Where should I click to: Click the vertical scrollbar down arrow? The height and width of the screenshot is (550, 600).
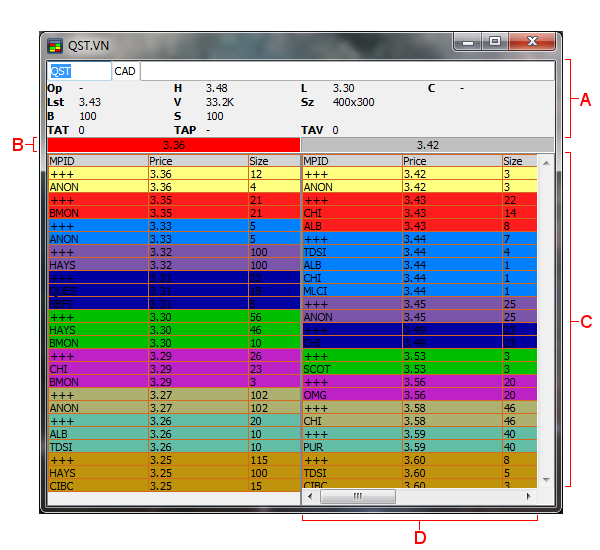(545, 480)
